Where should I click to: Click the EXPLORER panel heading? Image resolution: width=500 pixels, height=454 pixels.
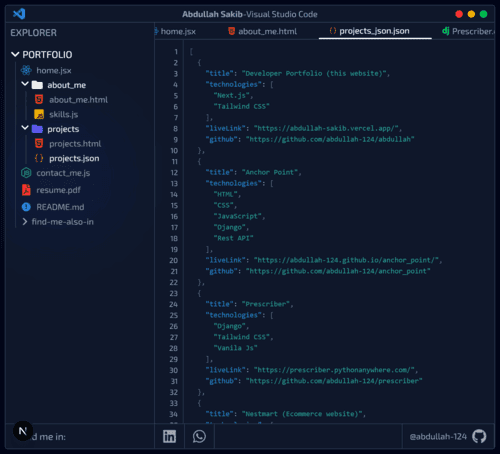33,33
